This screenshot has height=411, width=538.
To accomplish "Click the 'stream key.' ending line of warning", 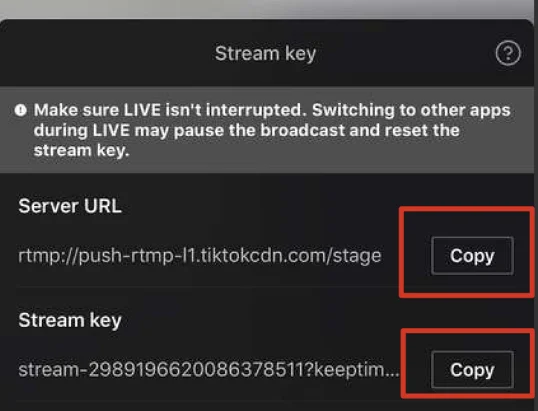I will pyautogui.click(x=82, y=151).
